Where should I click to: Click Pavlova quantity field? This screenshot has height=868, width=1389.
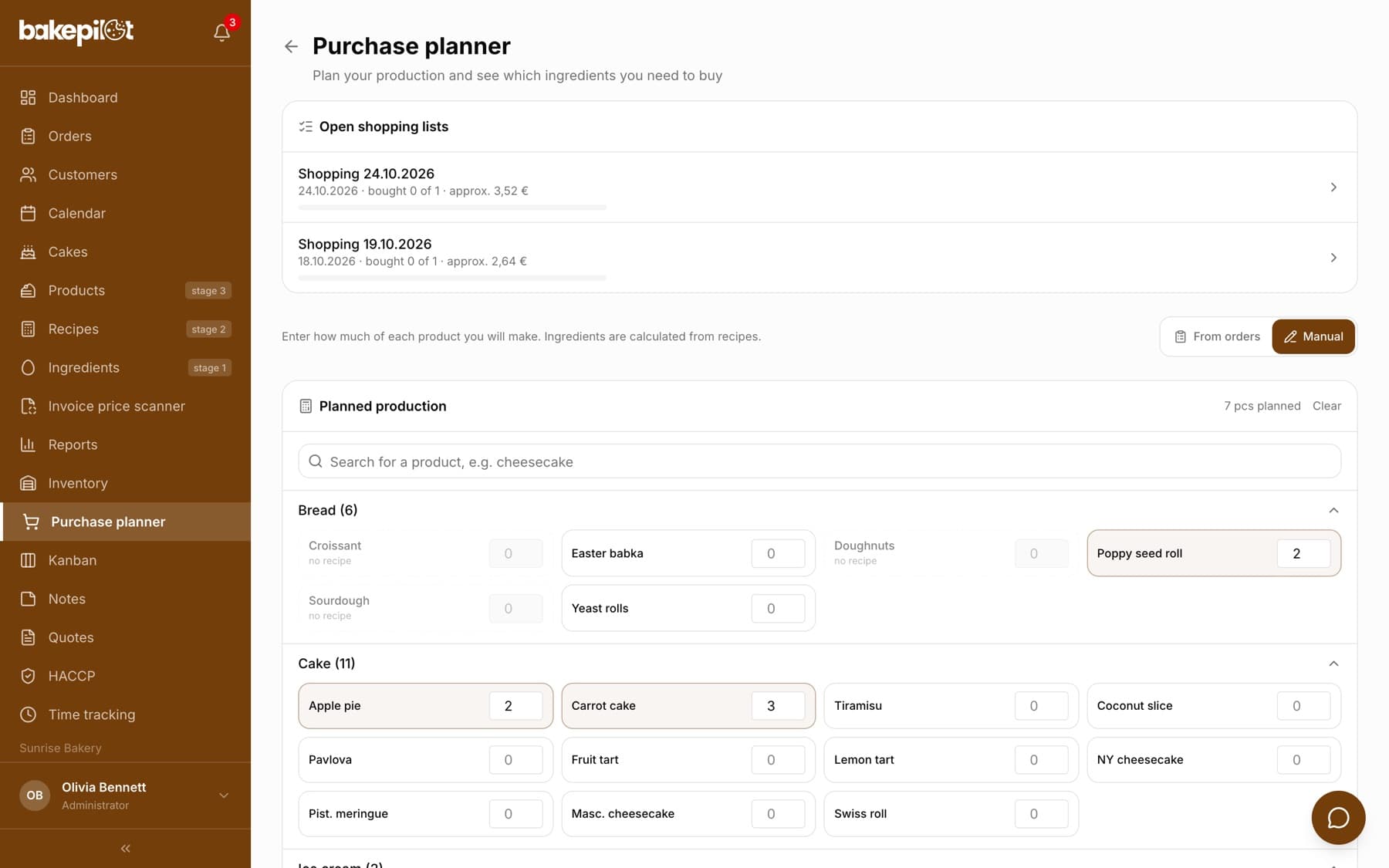(x=515, y=760)
